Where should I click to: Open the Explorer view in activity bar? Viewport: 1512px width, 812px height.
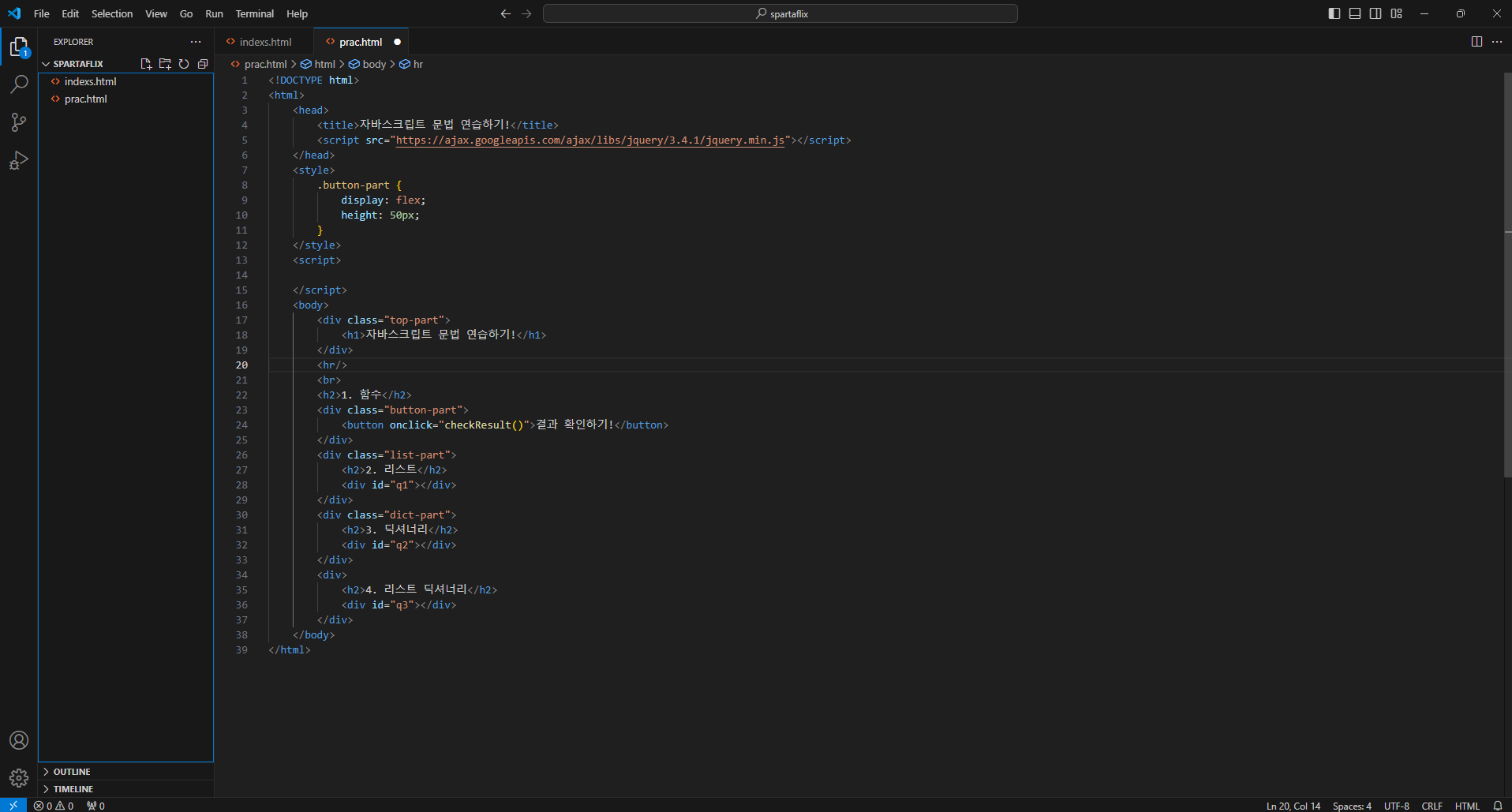pyautogui.click(x=19, y=47)
